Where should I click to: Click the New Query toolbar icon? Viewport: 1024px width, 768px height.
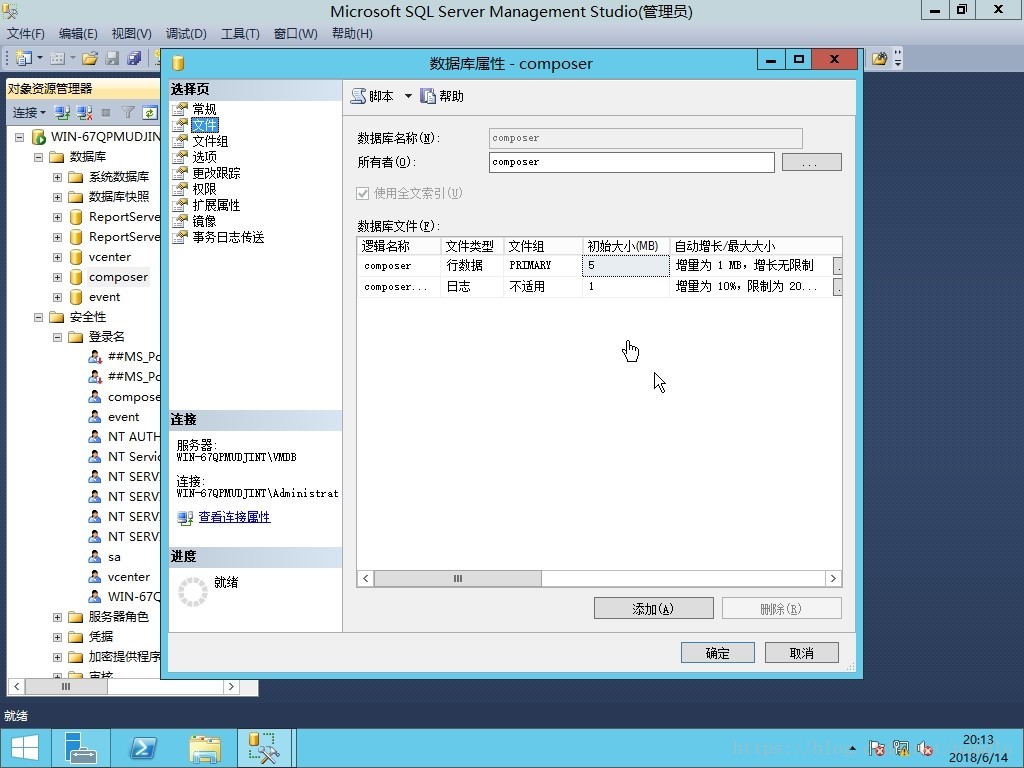click(24, 58)
